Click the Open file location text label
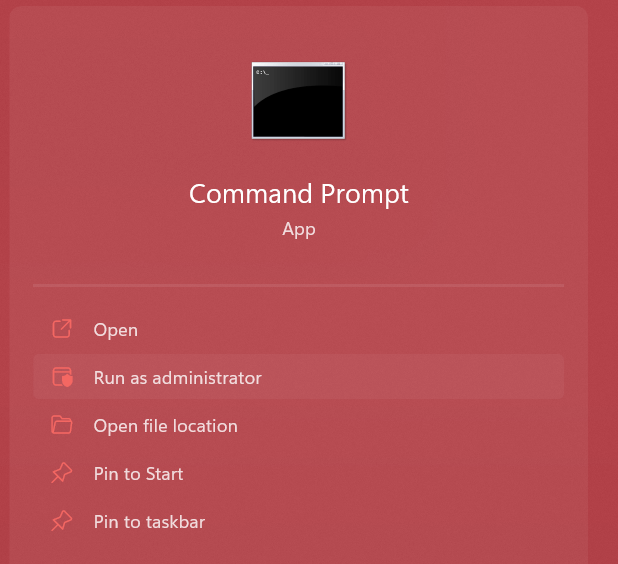The image size is (618, 564). click(x=166, y=426)
